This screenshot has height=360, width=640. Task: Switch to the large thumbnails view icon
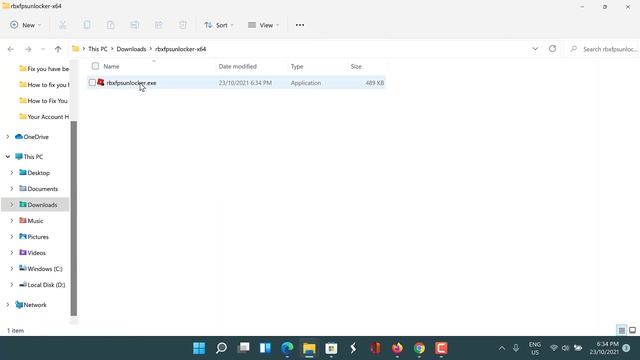click(x=632, y=330)
